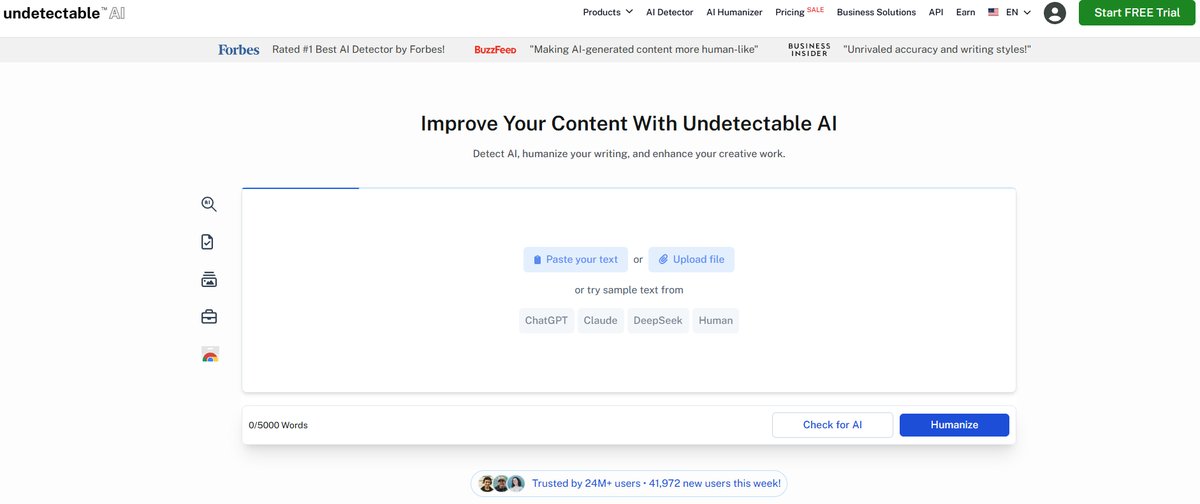Click the Business Insider logo
Viewport: 1200px width, 504px height.
[x=808, y=49]
